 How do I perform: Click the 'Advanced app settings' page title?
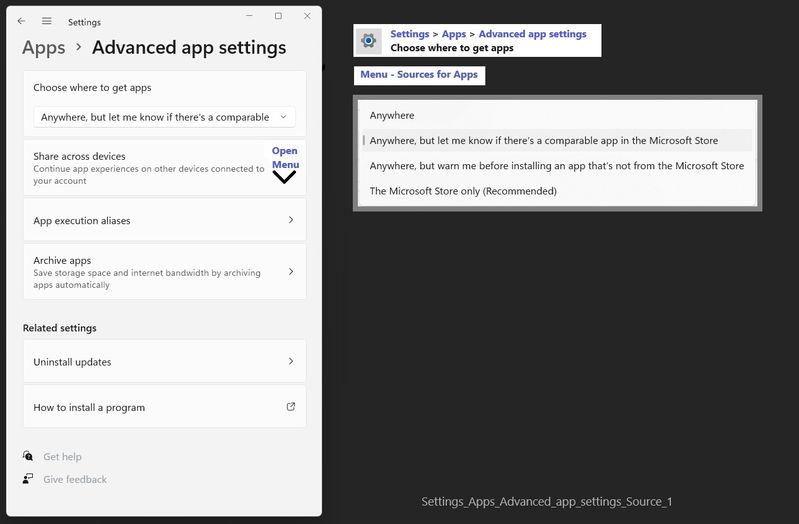click(x=189, y=47)
